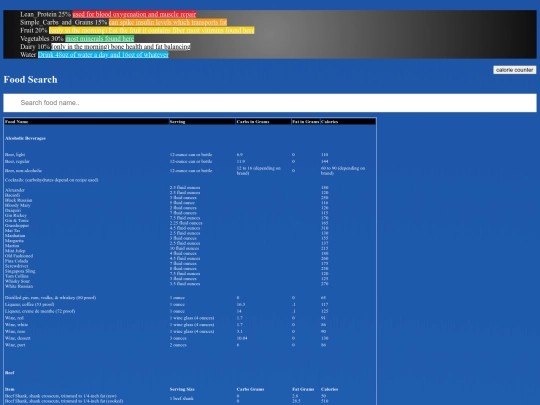The image size is (540, 405).
Task: Select the Grasshopper cocktail name
Action: coord(17,226)
